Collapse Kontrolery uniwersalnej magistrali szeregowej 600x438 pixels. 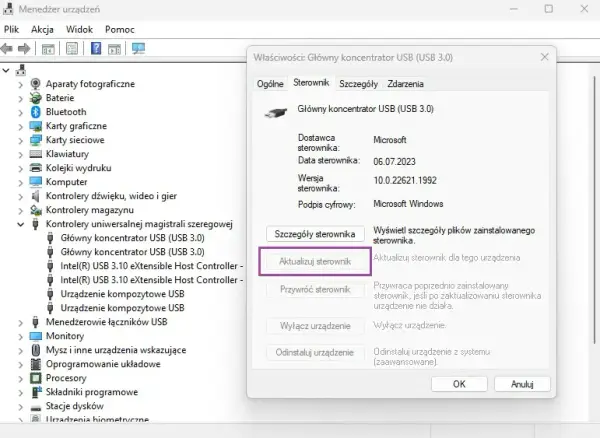tap(20, 224)
